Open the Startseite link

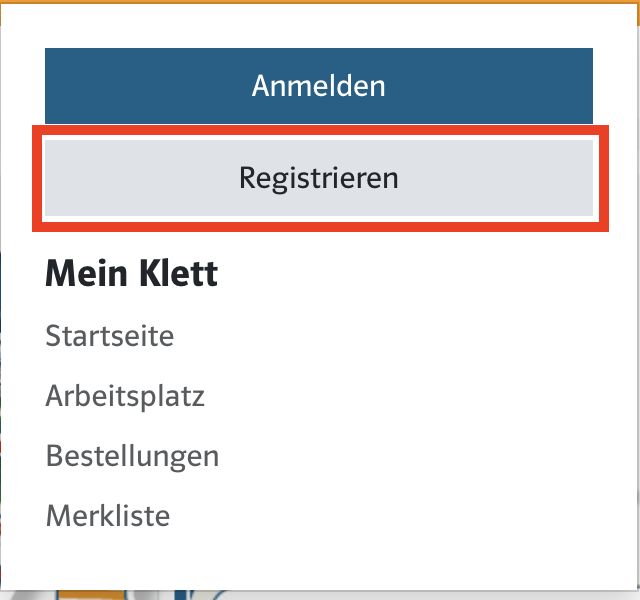[x=109, y=336]
